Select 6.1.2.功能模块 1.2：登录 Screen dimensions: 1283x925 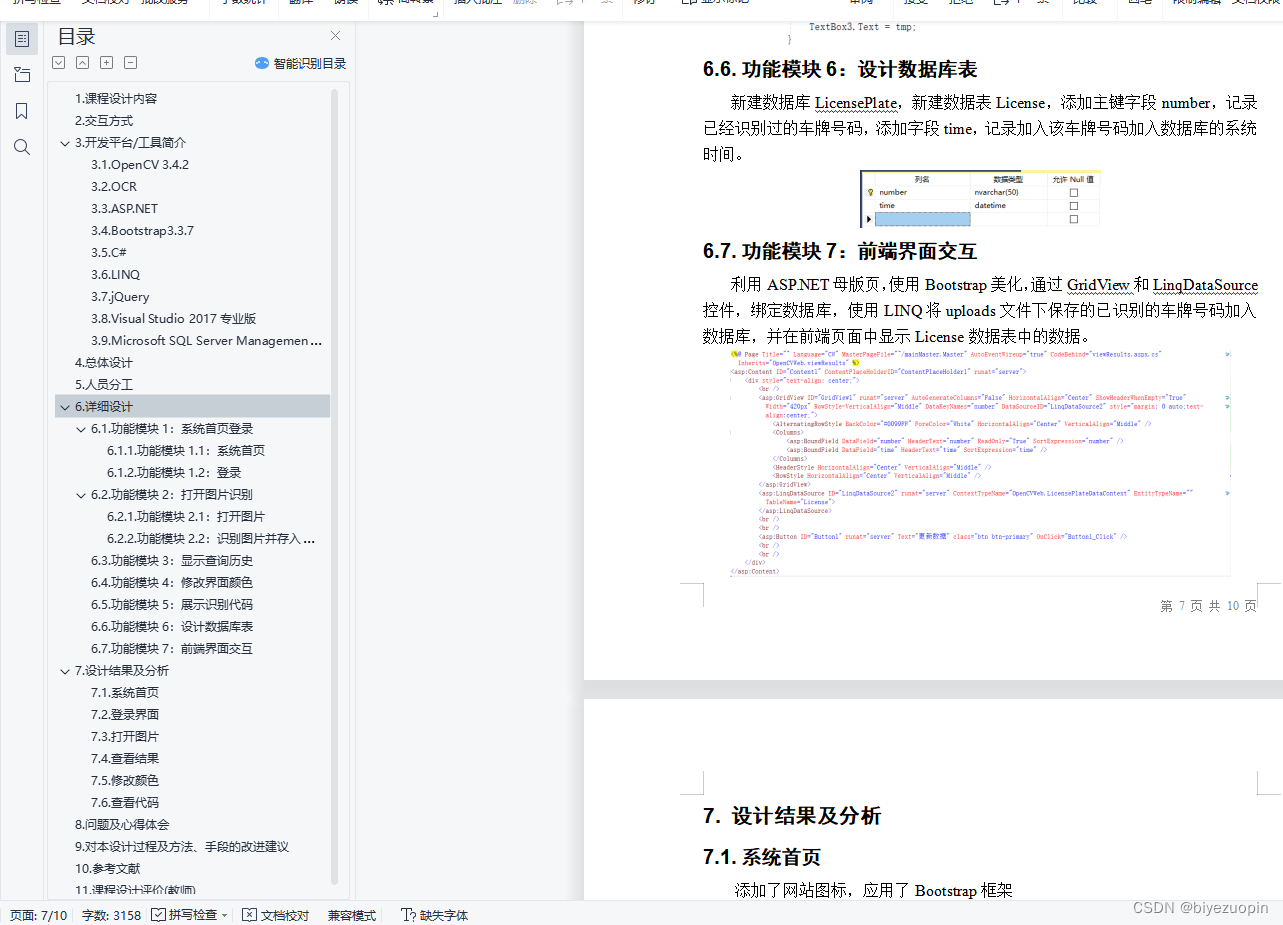coord(174,473)
